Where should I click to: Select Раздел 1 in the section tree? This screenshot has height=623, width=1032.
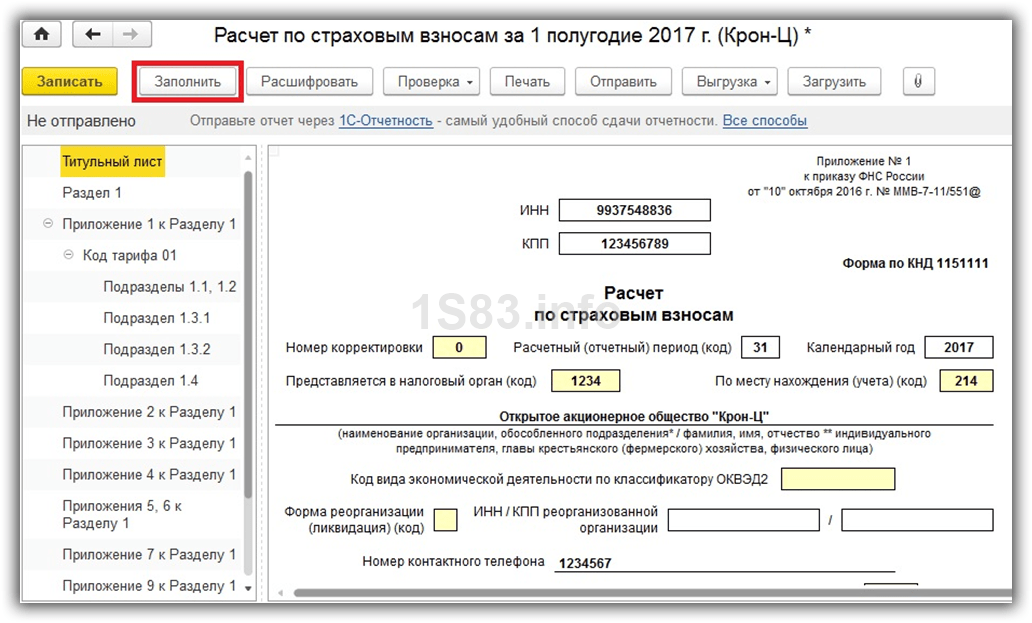coord(92,193)
